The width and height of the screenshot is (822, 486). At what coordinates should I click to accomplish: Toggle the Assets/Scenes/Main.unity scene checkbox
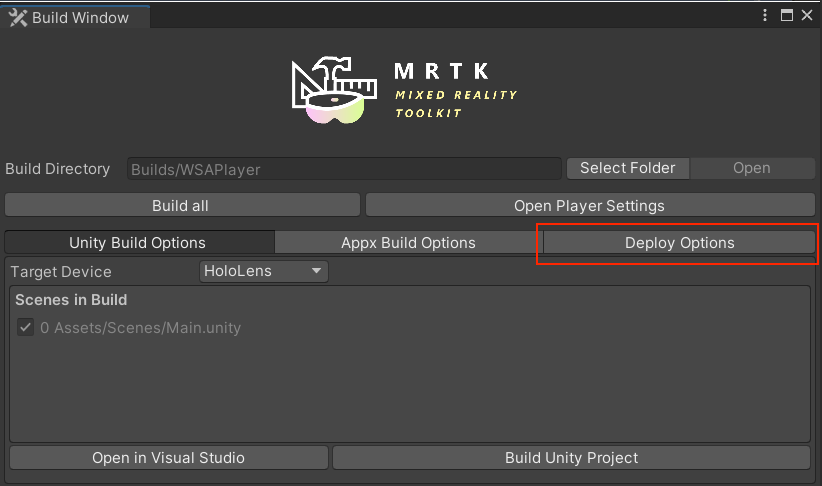pyautogui.click(x=26, y=327)
